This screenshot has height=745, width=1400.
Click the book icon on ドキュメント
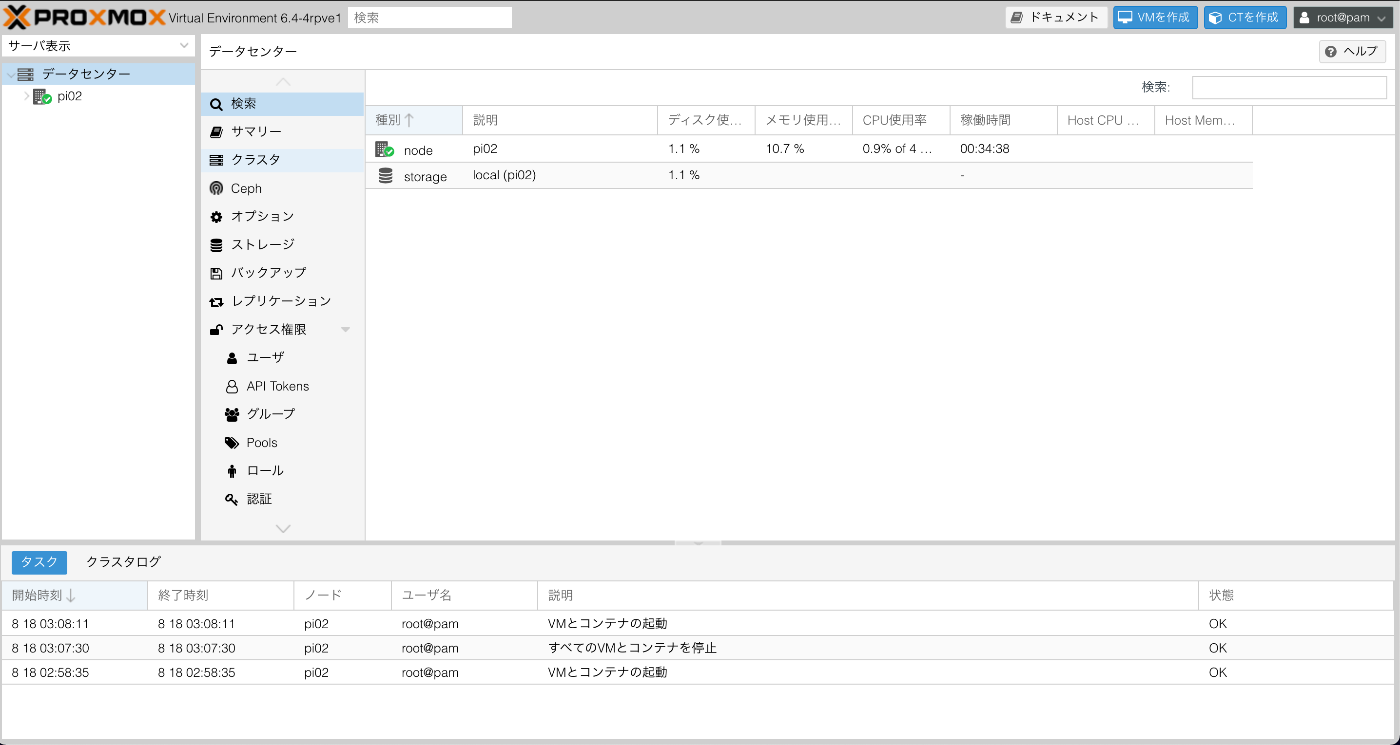(x=1017, y=17)
